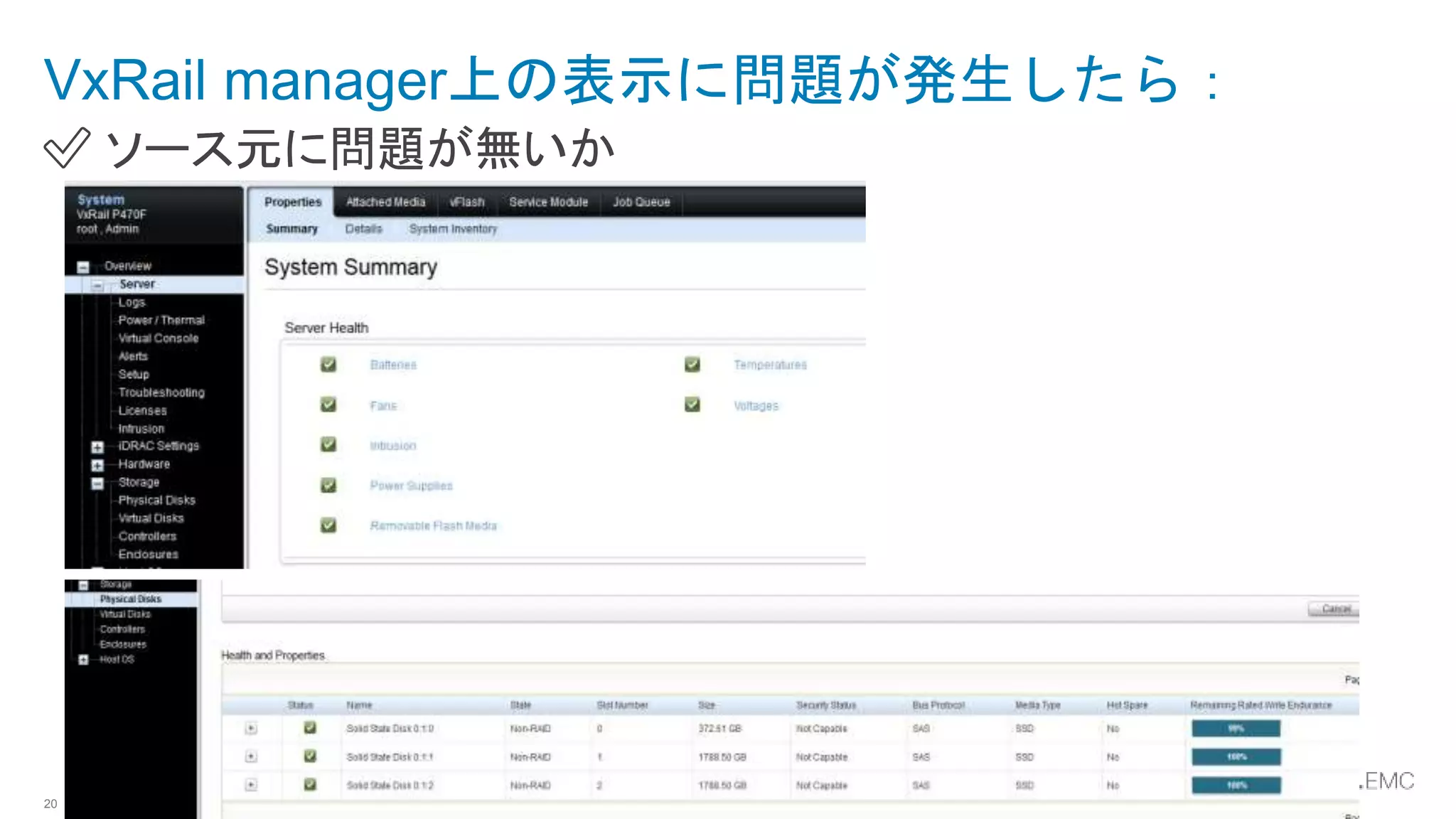Screen dimensions: 1456x819
Task: Click green check icon next to Intrusion
Action: tap(328, 444)
